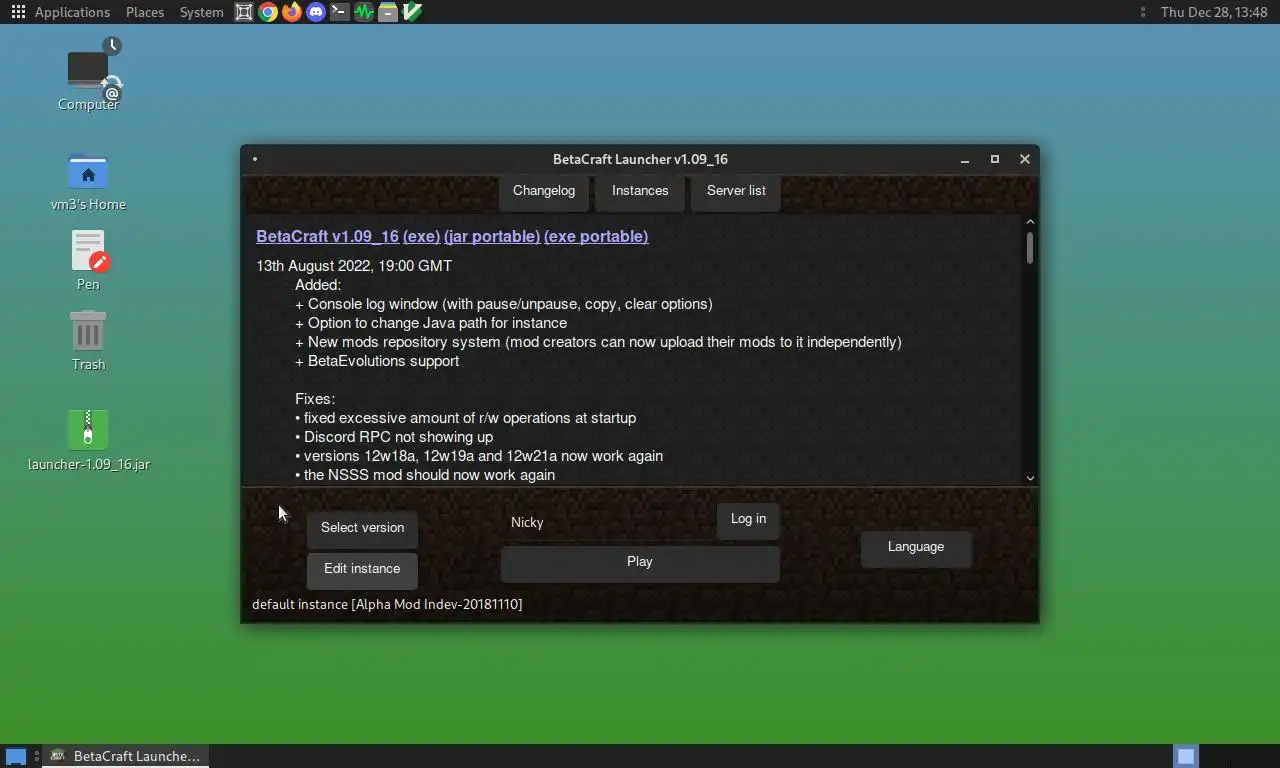The height and width of the screenshot is (768, 1280).
Task: Click the applications grid icon
Action: click(x=18, y=12)
